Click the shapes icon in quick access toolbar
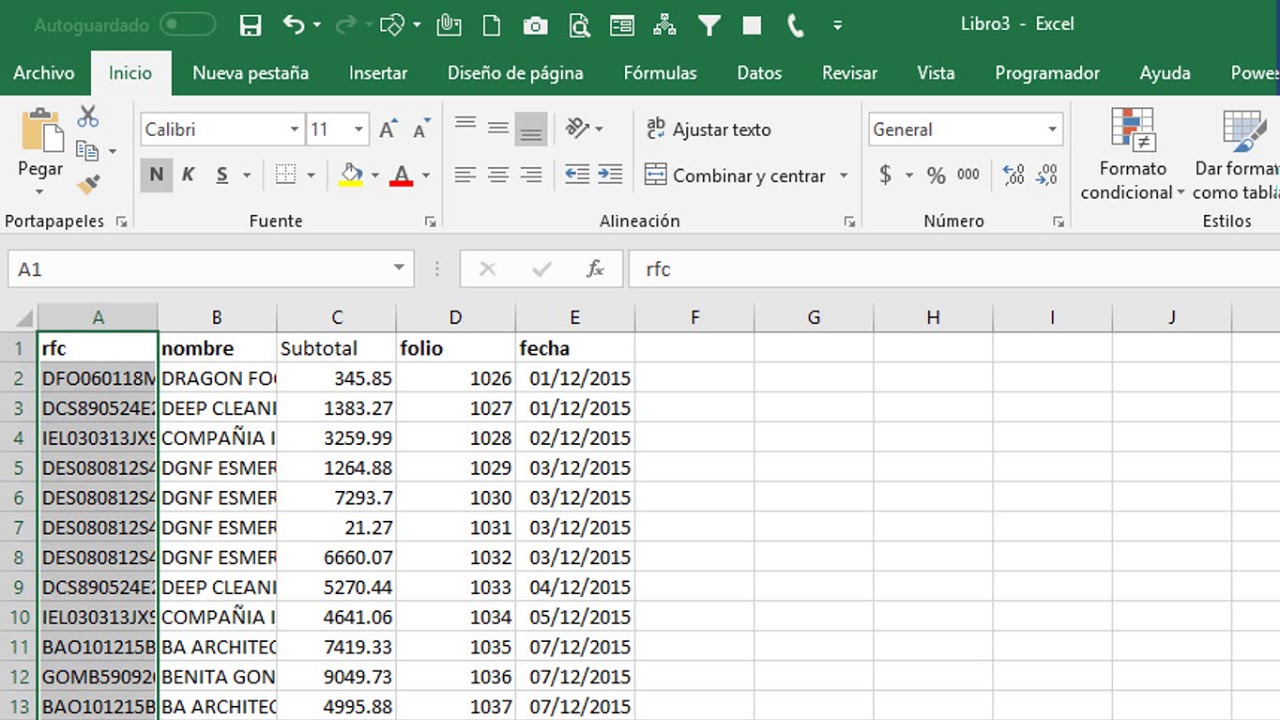Viewport: 1280px width, 720px height. (392, 25)
